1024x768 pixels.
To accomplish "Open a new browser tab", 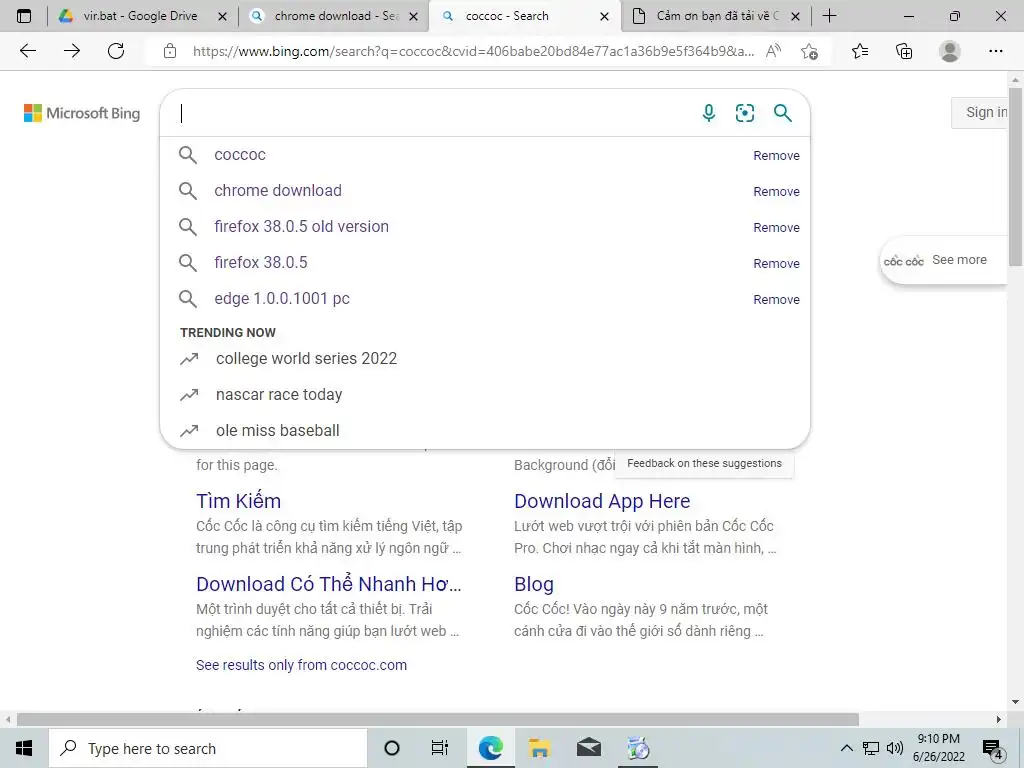I will pos(829,16).
